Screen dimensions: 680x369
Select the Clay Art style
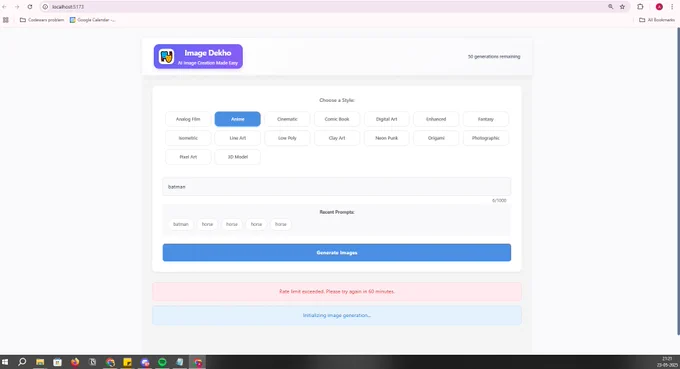coord(337,138)
